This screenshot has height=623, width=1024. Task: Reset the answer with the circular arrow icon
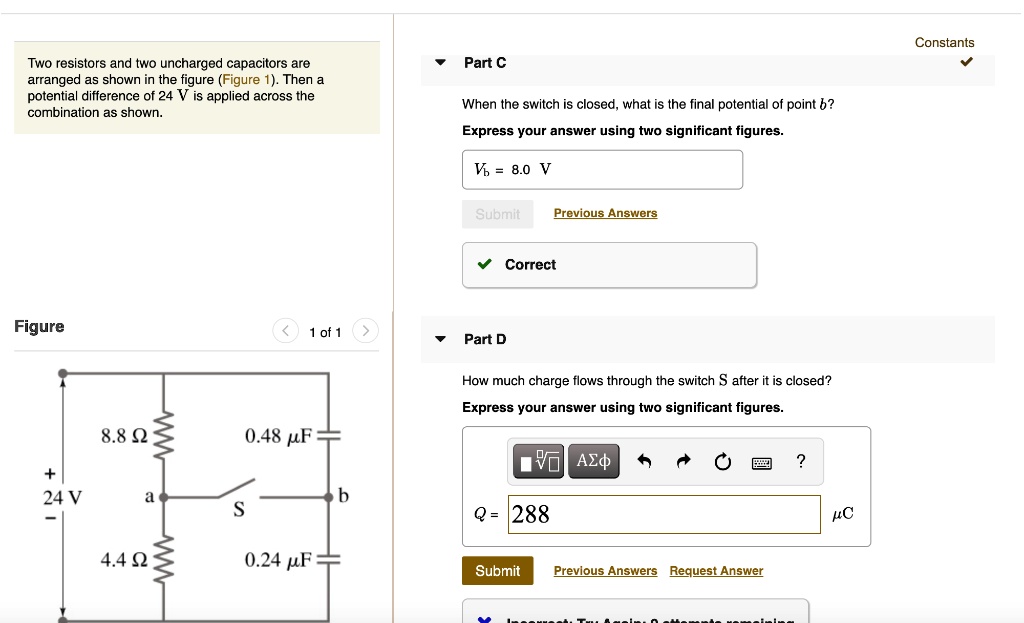pyautogui.click(x=722, y=461)
